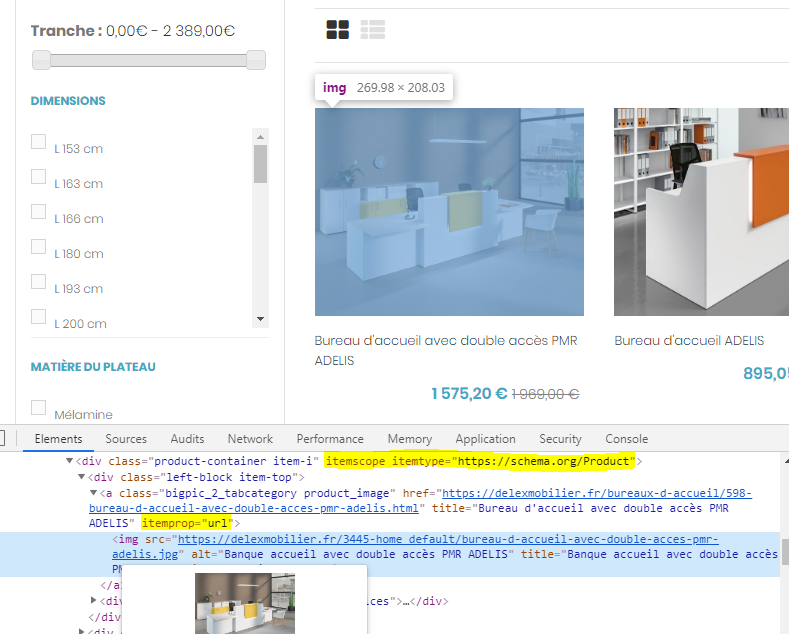Click the DevTools Elements panel scrollbar
Viewport: 789px width, 634px height.
click(x=784, y=552)
